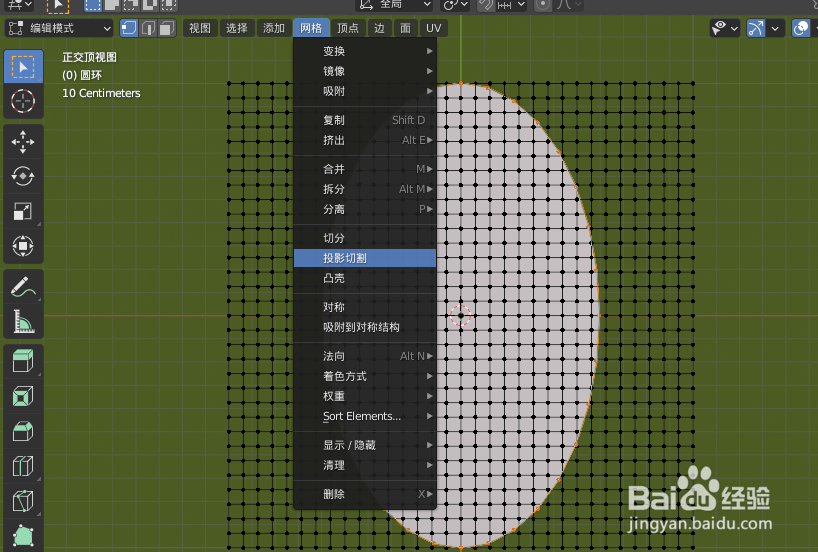Viewport: 818px width, 552px height.
Task: Open the visibility filter dropdown arrow
Action: click(x=735, y=28)
